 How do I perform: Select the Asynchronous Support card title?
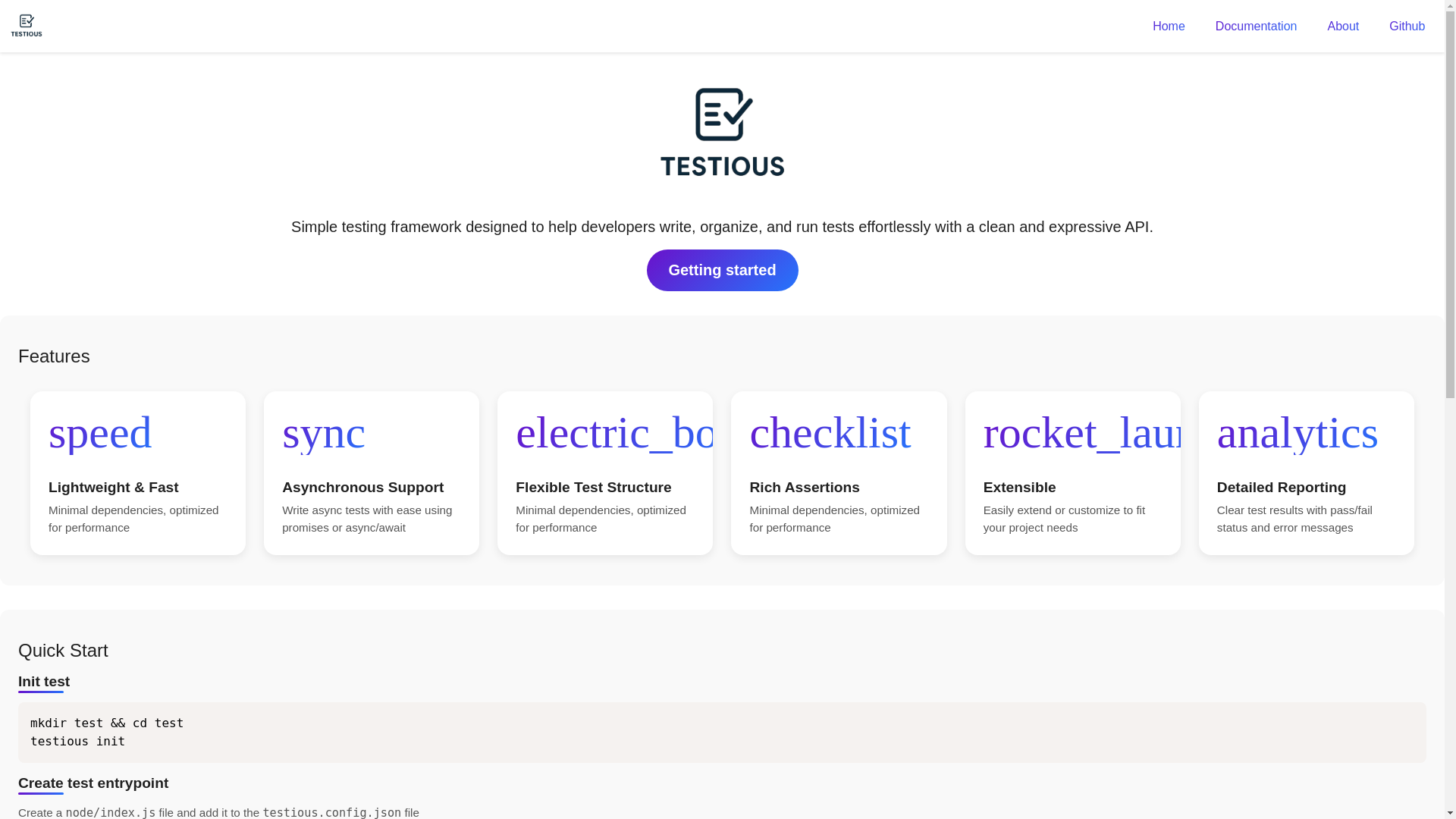pyautogui.click(x=362, y=488)
